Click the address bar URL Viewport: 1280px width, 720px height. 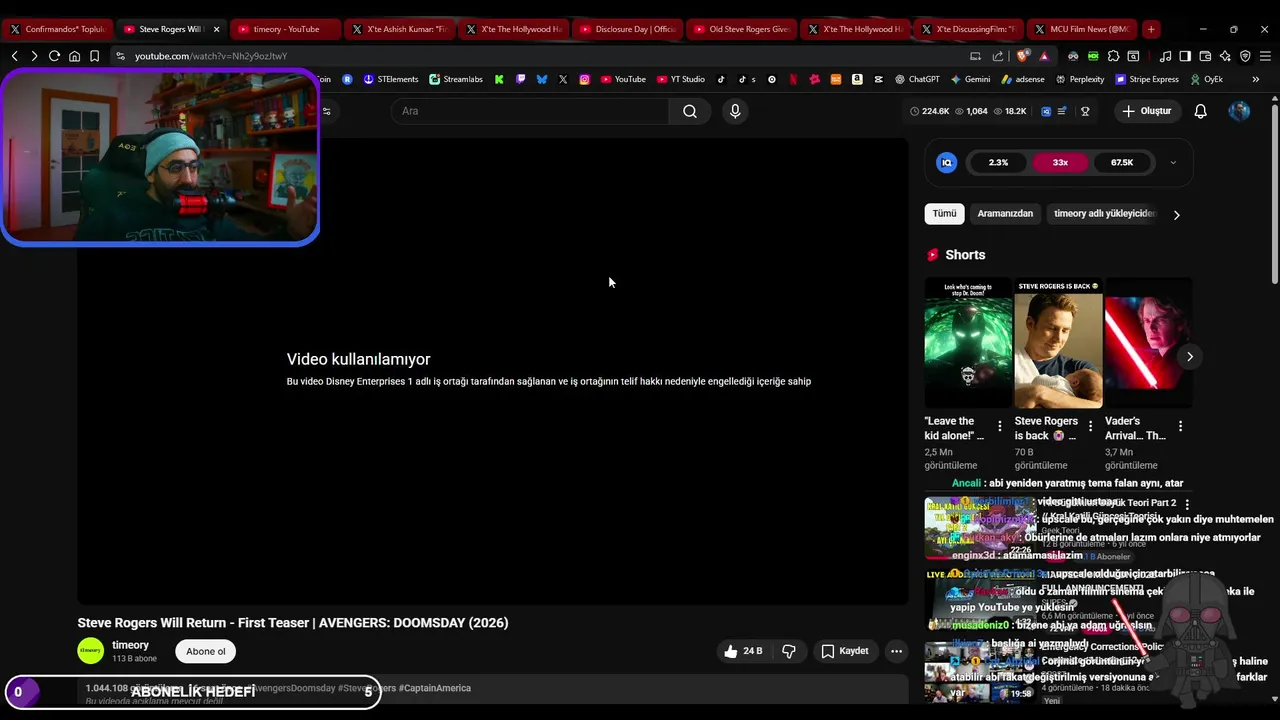(211, 56)
